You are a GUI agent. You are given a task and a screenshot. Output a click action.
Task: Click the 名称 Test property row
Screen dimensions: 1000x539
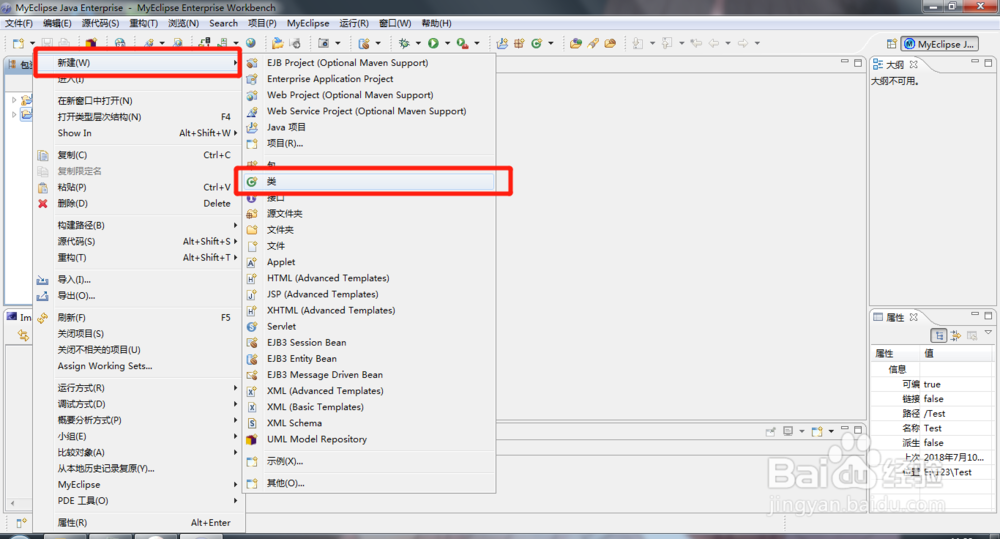pos(932,428)
